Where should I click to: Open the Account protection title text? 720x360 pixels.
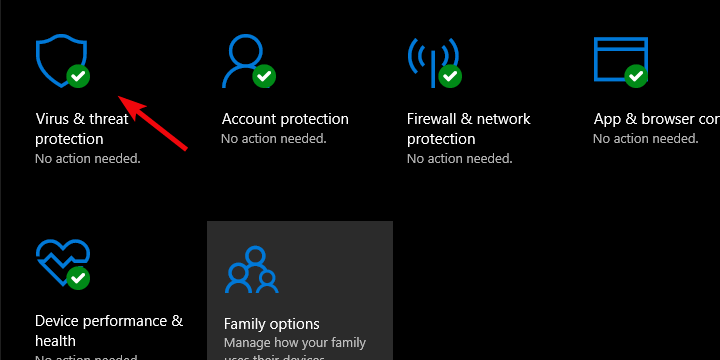click(x=285, y=119)
